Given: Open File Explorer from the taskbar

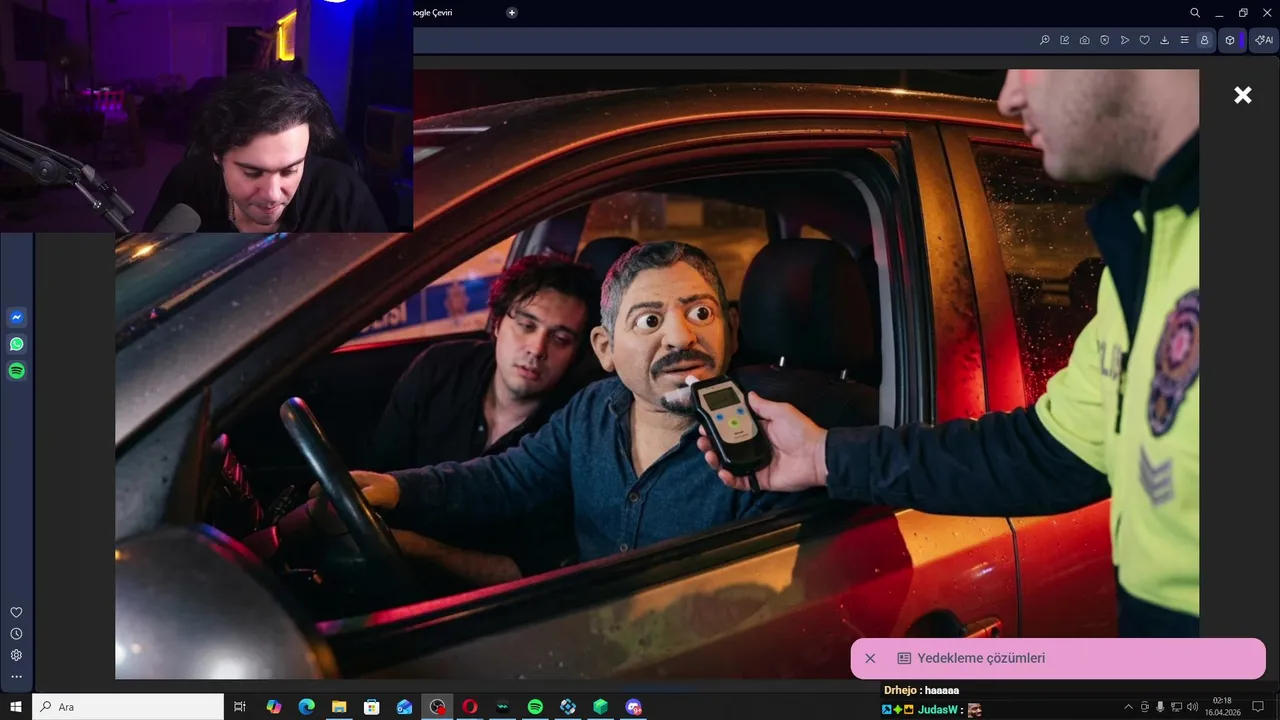Looking at the screenshot, I should (339, 707).
